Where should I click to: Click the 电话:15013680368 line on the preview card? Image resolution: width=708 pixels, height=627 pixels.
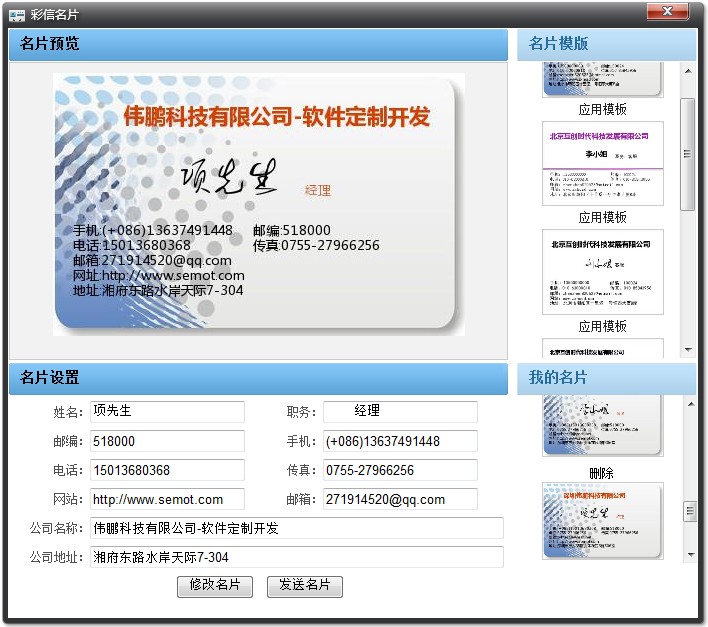(x=131, y=245)
